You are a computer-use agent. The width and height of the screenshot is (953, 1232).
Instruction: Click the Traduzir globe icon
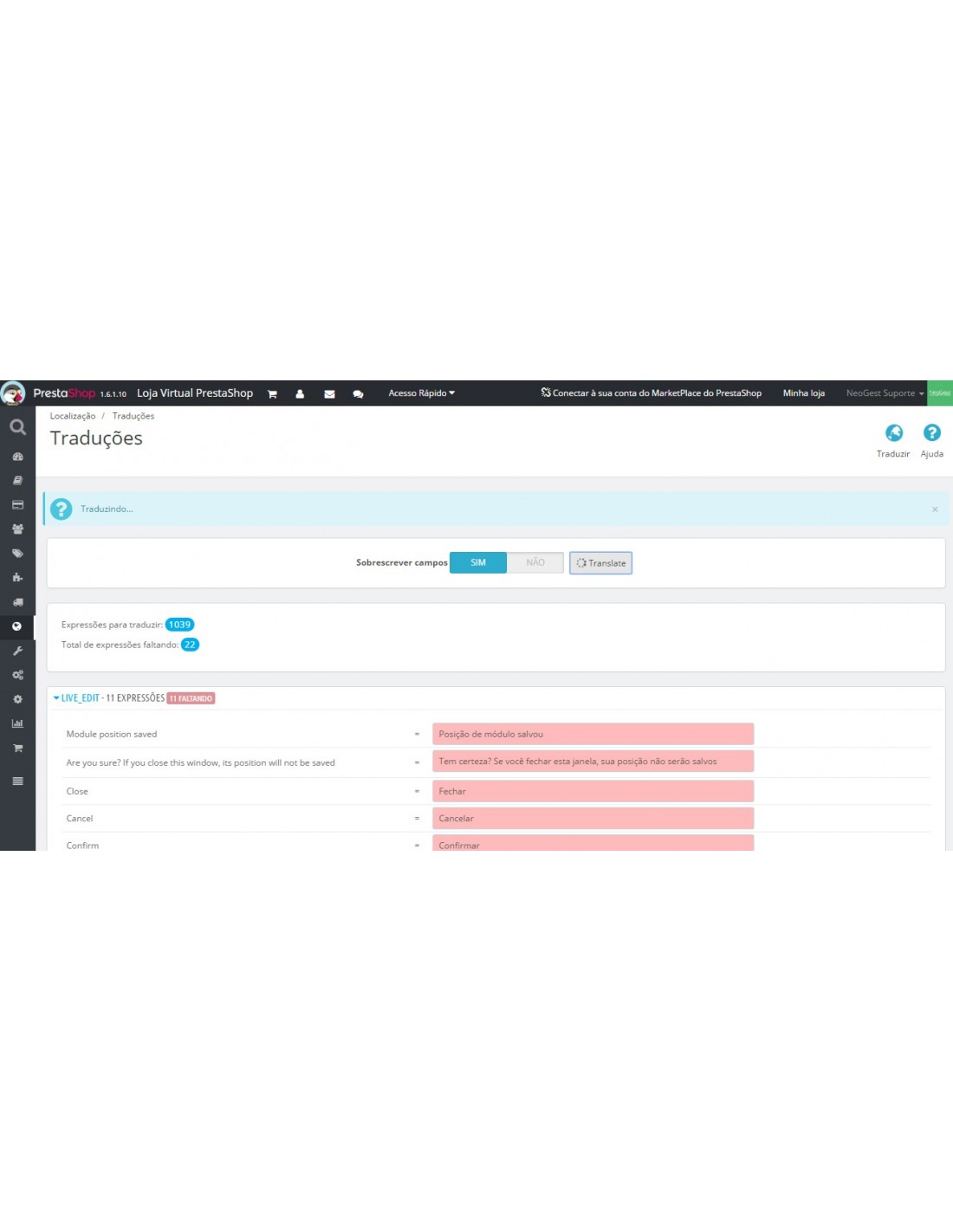tap(893, 433)
